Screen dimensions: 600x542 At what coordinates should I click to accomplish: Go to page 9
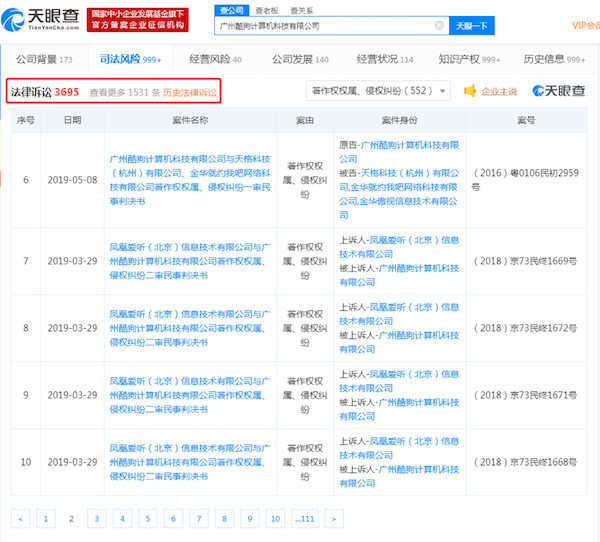click(x=250, y=519)
